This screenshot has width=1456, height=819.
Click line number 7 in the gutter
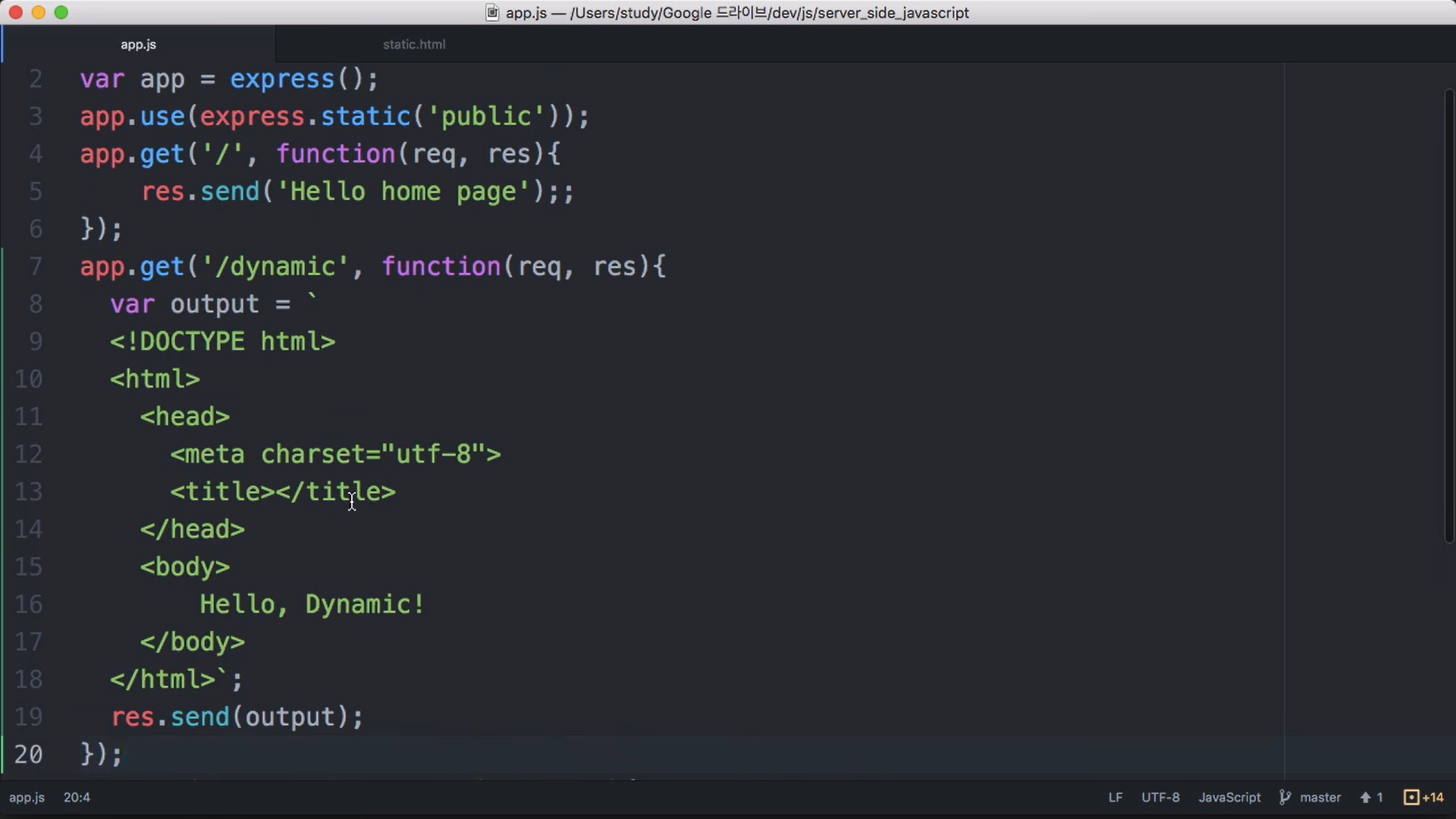[x=35, y=267]
